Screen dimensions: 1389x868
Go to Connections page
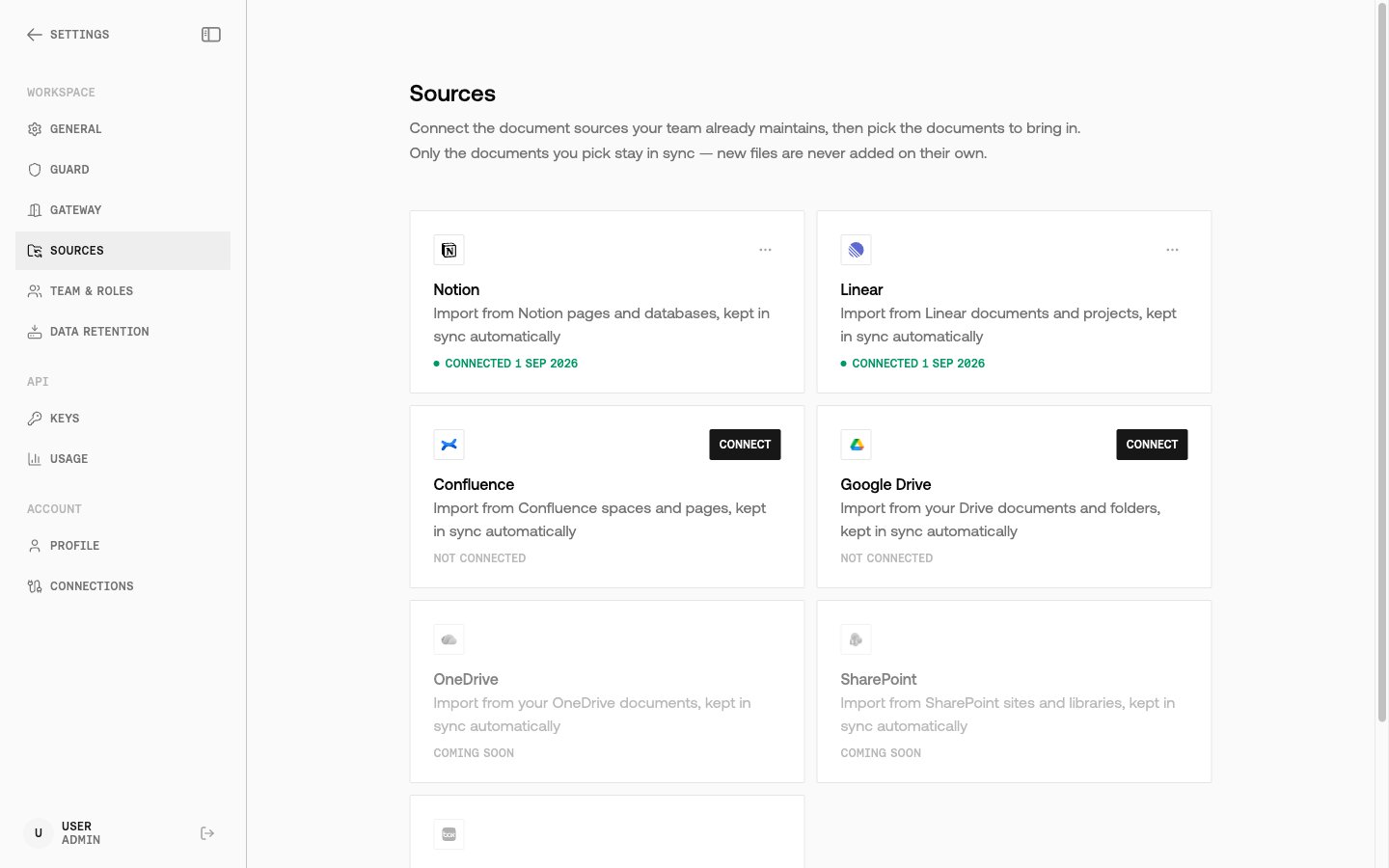pos(123,586)
